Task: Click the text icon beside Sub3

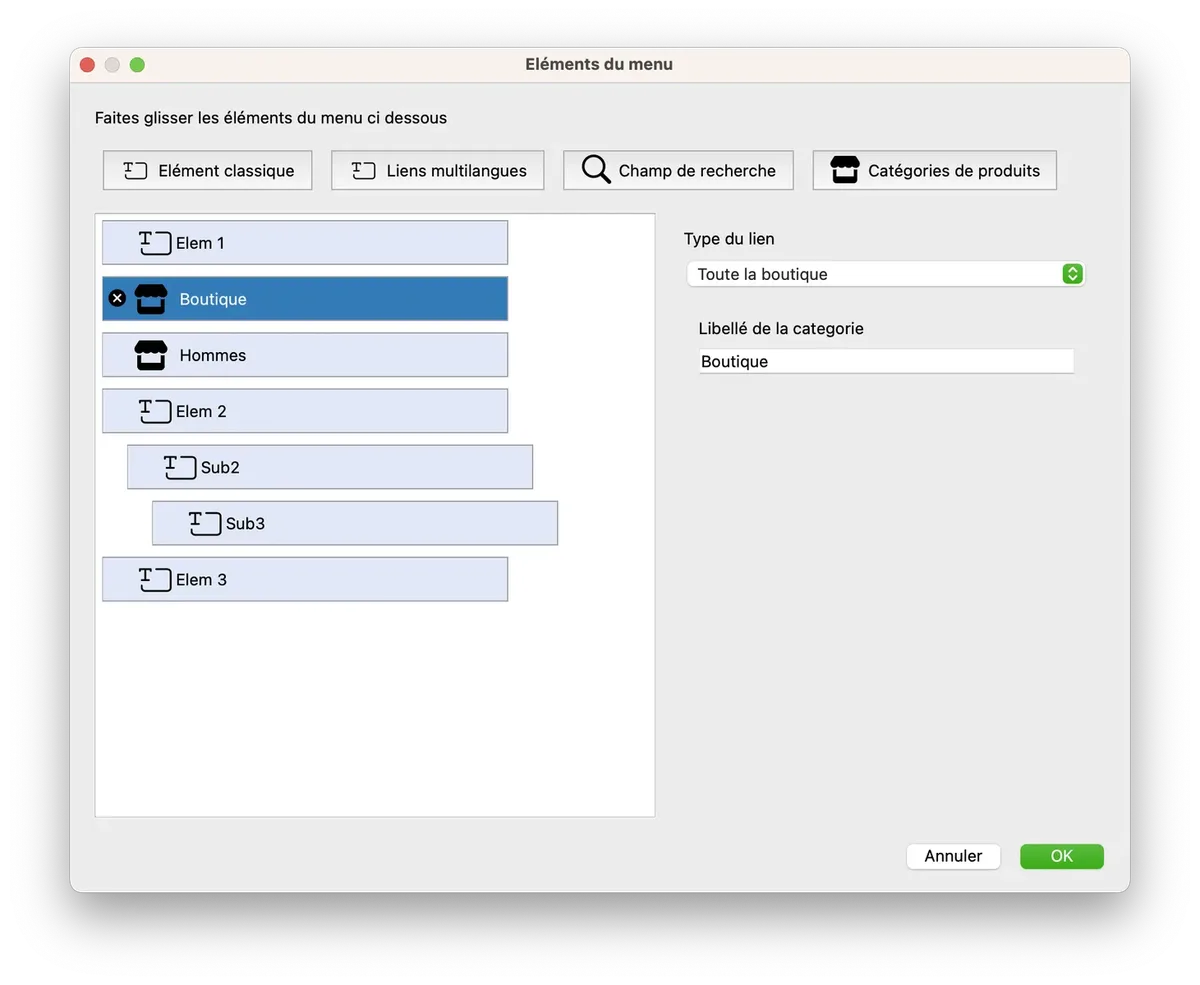Action: (x=205, y=523)
